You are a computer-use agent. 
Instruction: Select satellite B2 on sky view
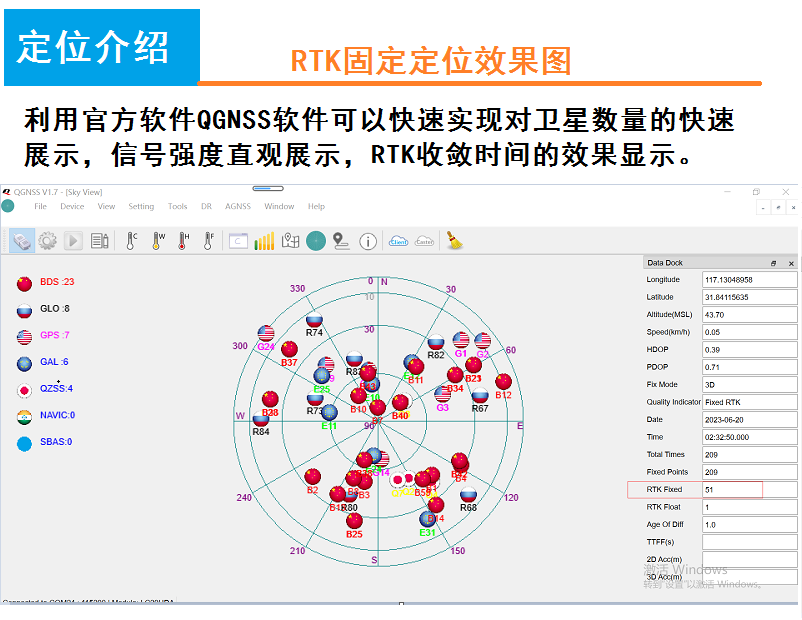tap(313, 477)
